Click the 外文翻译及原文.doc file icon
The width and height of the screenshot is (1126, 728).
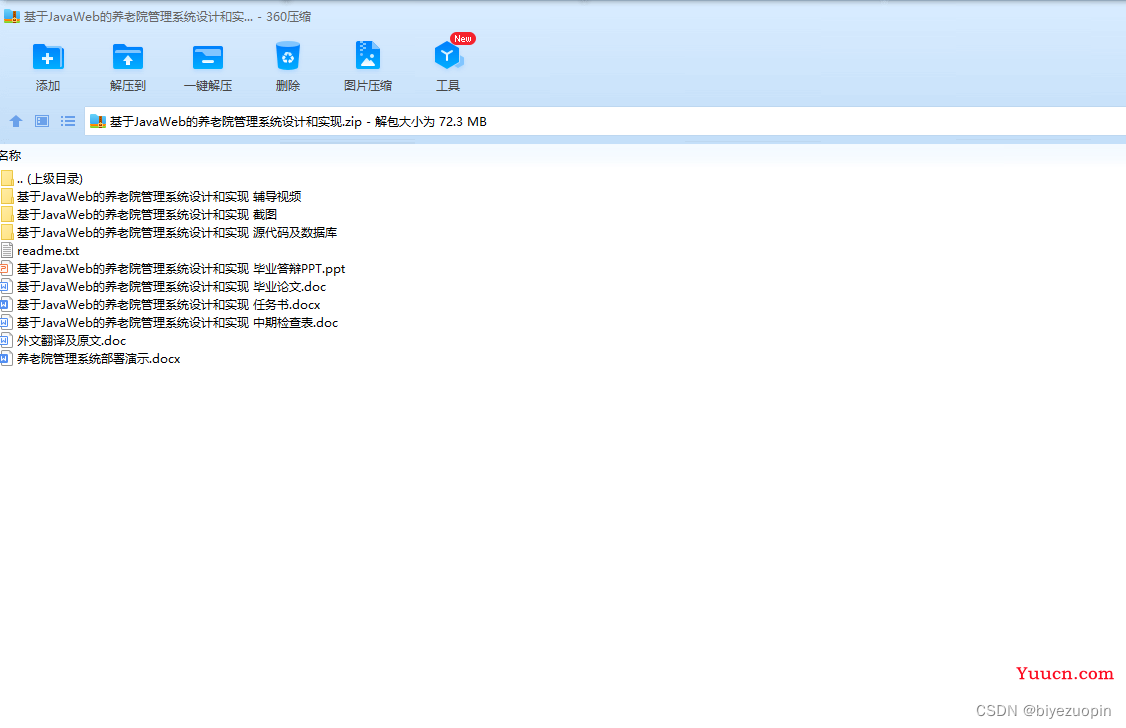[6, 340]
